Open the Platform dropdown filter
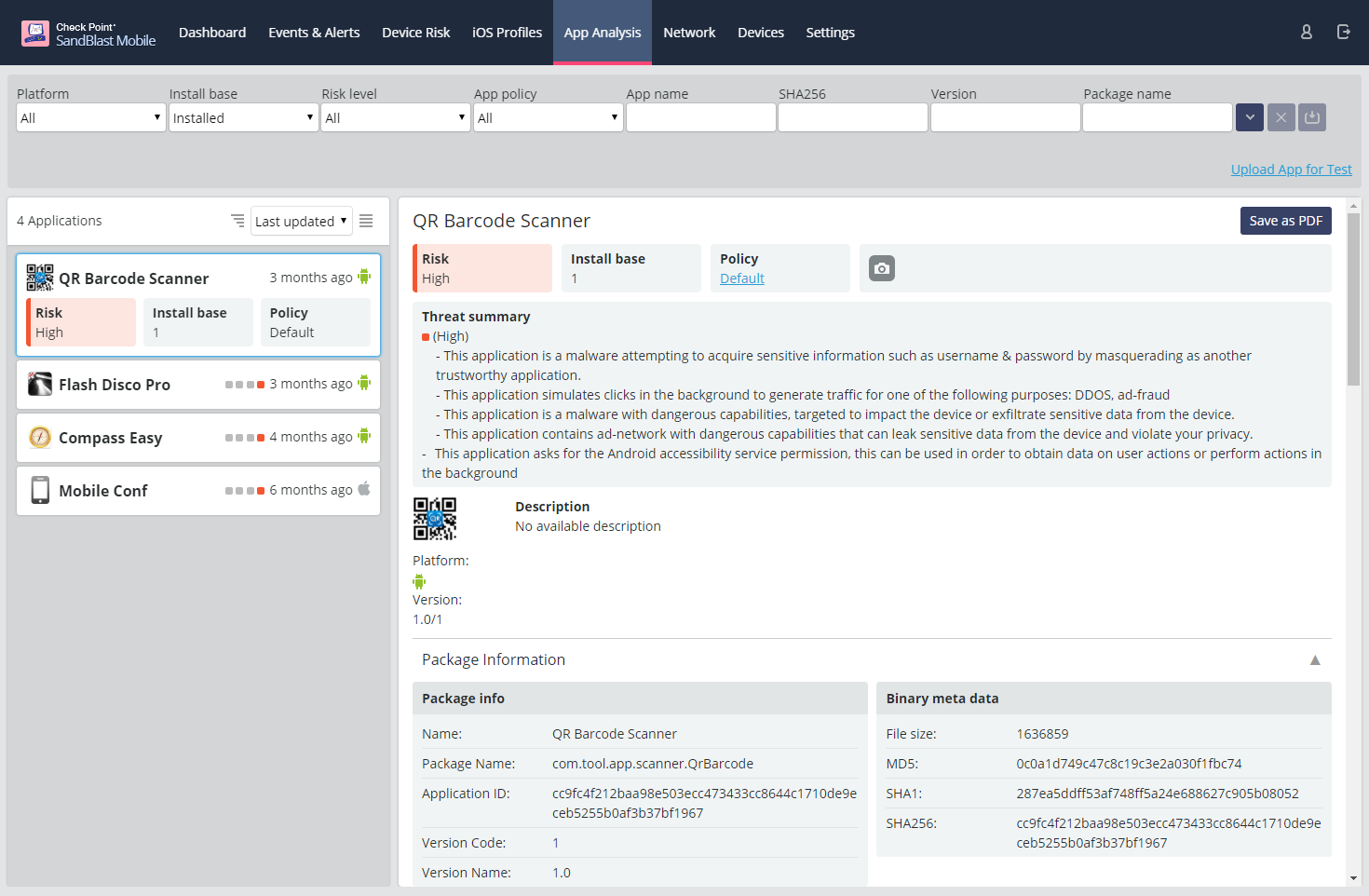This screenshot has height=896, width=1369. (91, 117)
